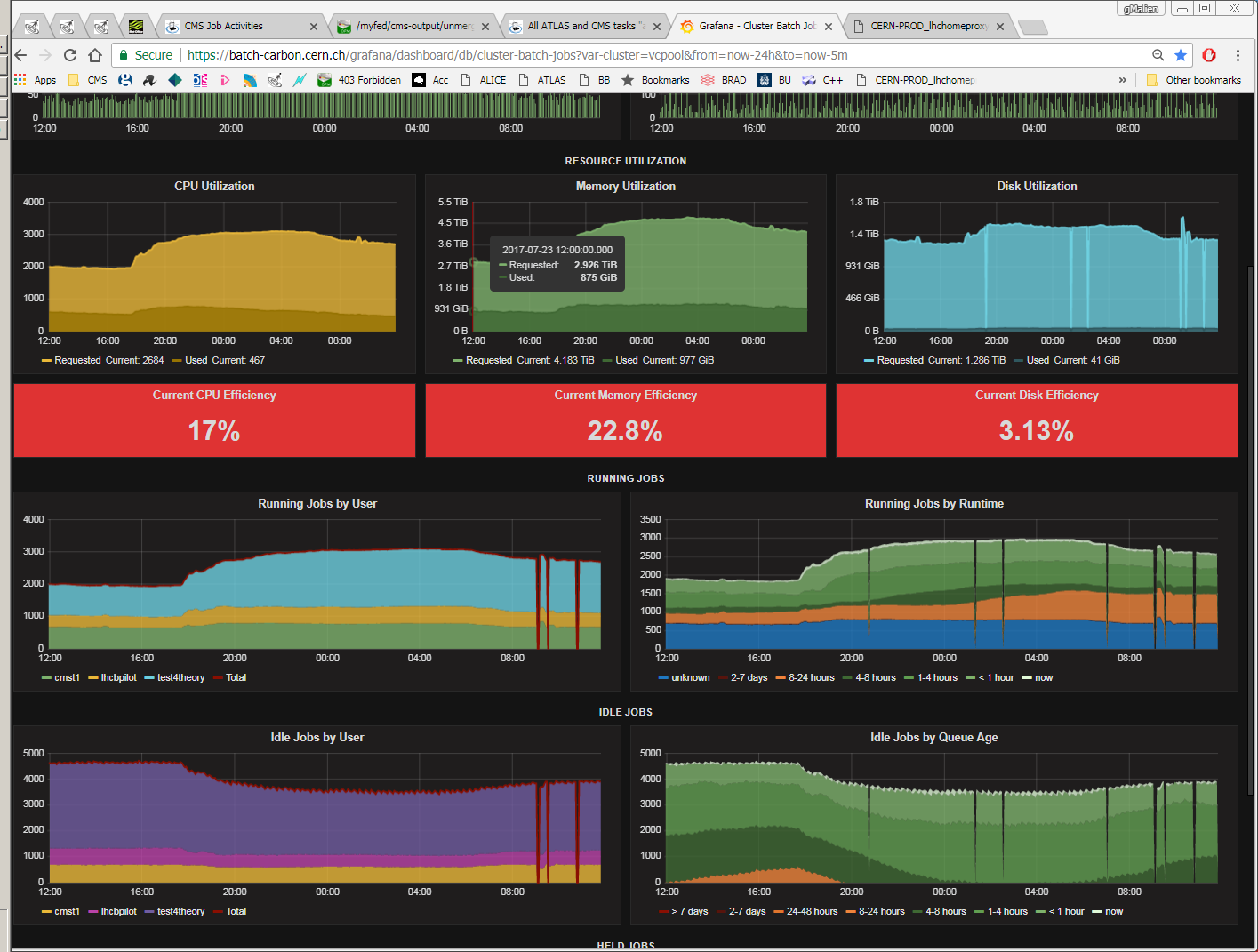Reload the page with the refresh icon
This screenshot has height=952, width=1258.
[x=70, y=55]
